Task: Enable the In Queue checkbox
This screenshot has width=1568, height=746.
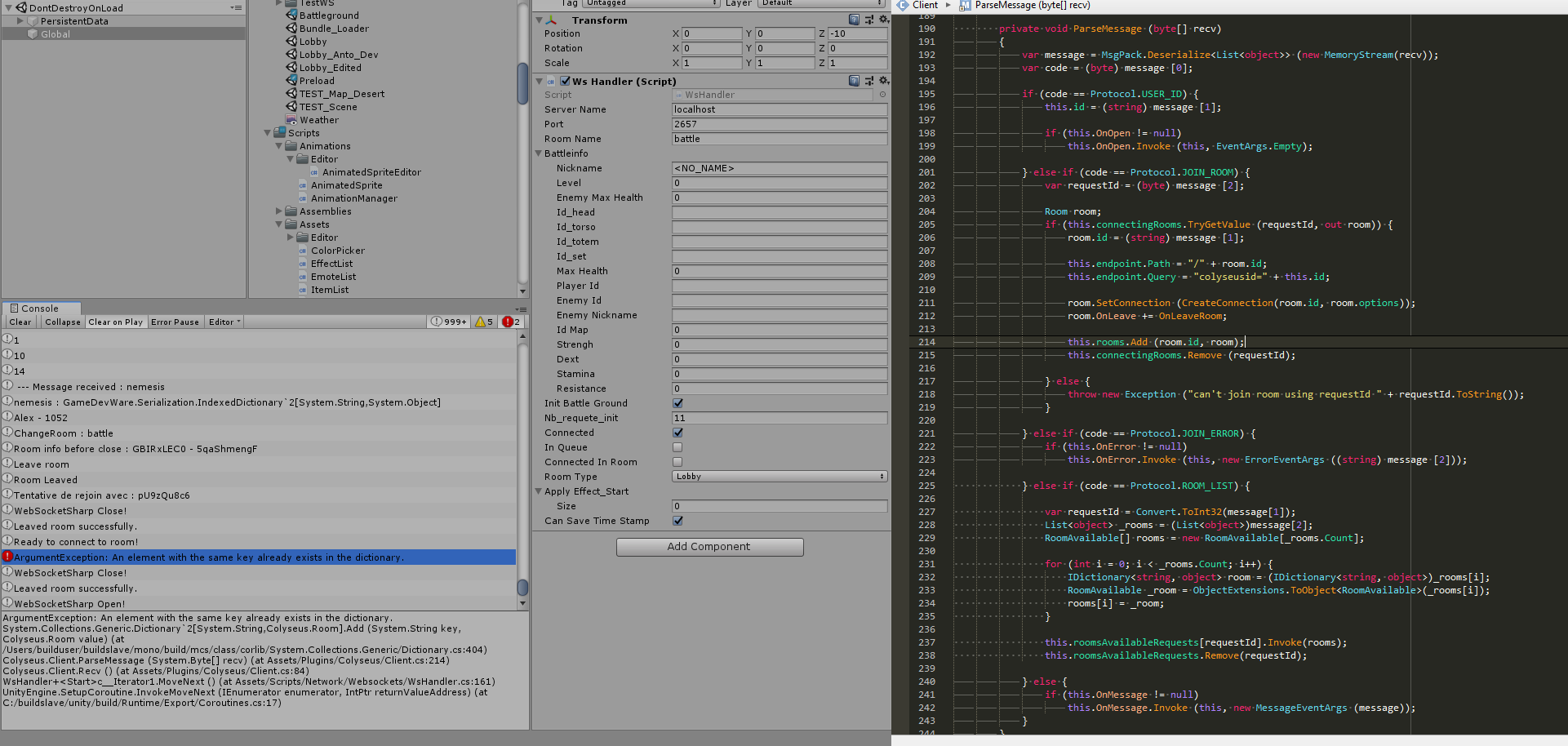Action: coord(677,447)
